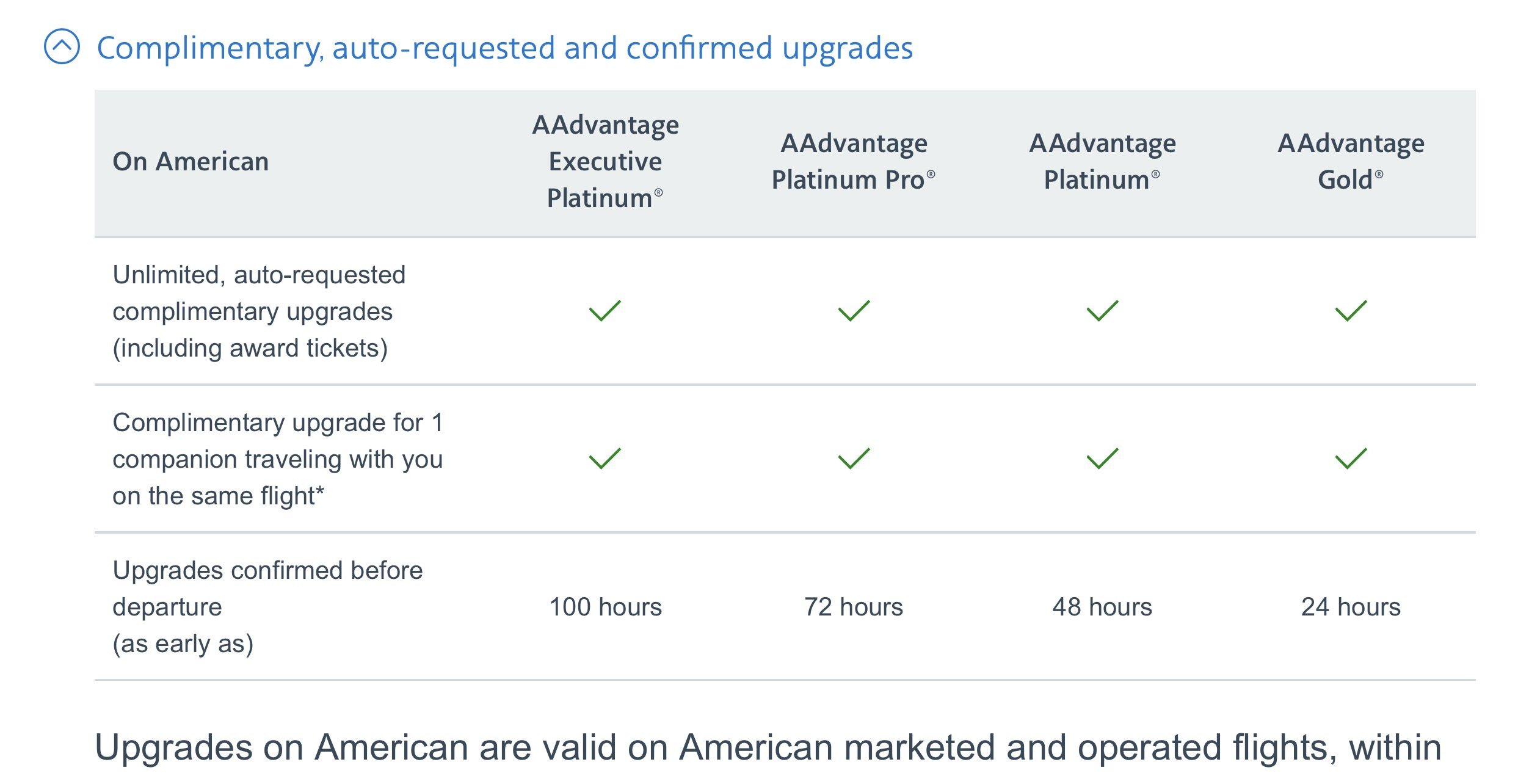Click Gold companion upgrade checkmark

[1351, 459]
